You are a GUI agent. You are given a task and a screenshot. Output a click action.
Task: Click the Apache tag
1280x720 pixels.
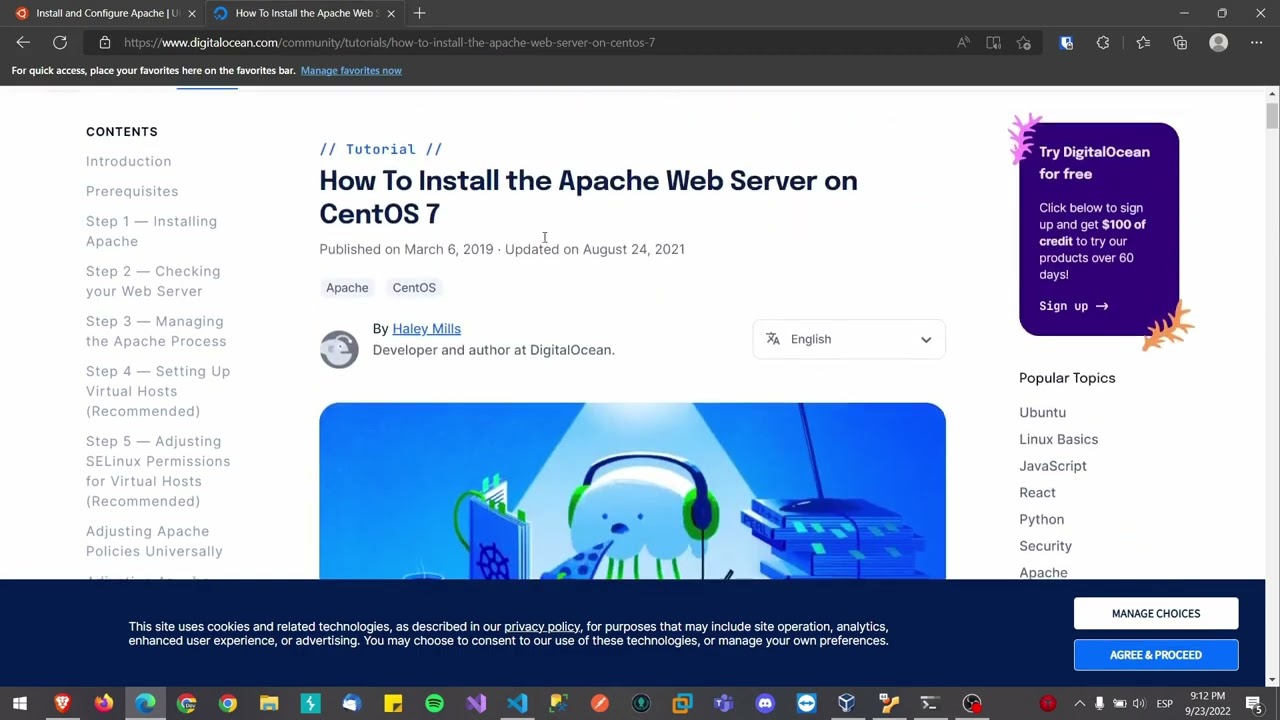[x=347, y=288]
